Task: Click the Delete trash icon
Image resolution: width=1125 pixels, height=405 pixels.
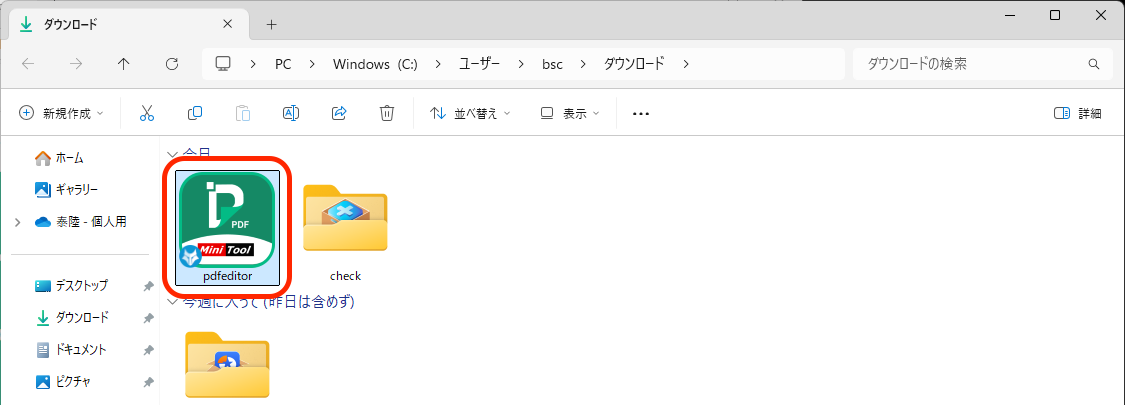Action: (387, 113)
